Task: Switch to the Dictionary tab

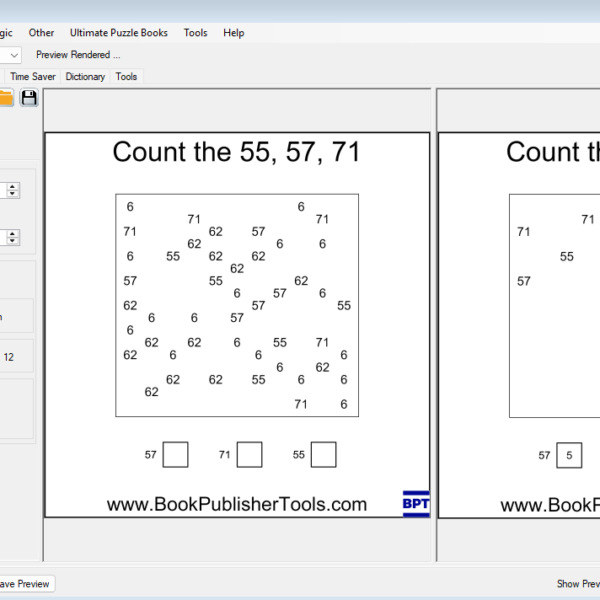Action: pyautogui.click(x=85, y=76)
